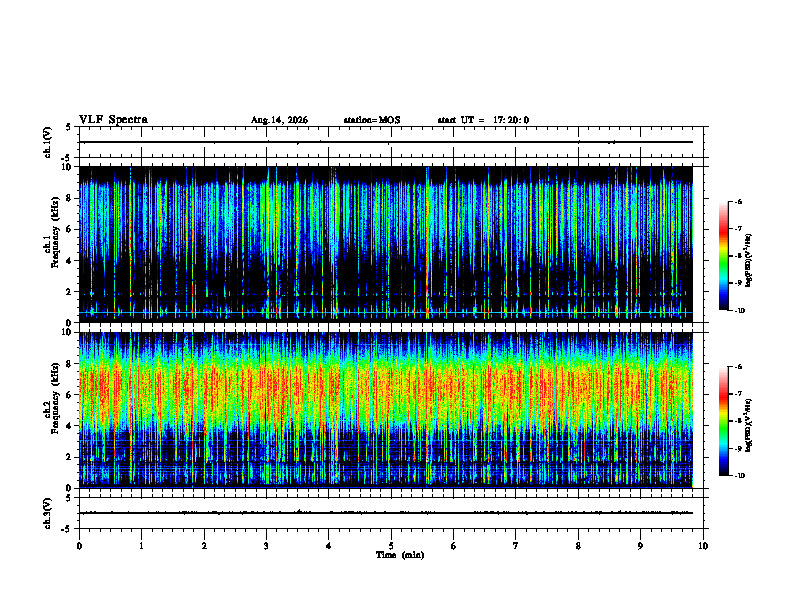Click the time axis tick label "8"

578,546
